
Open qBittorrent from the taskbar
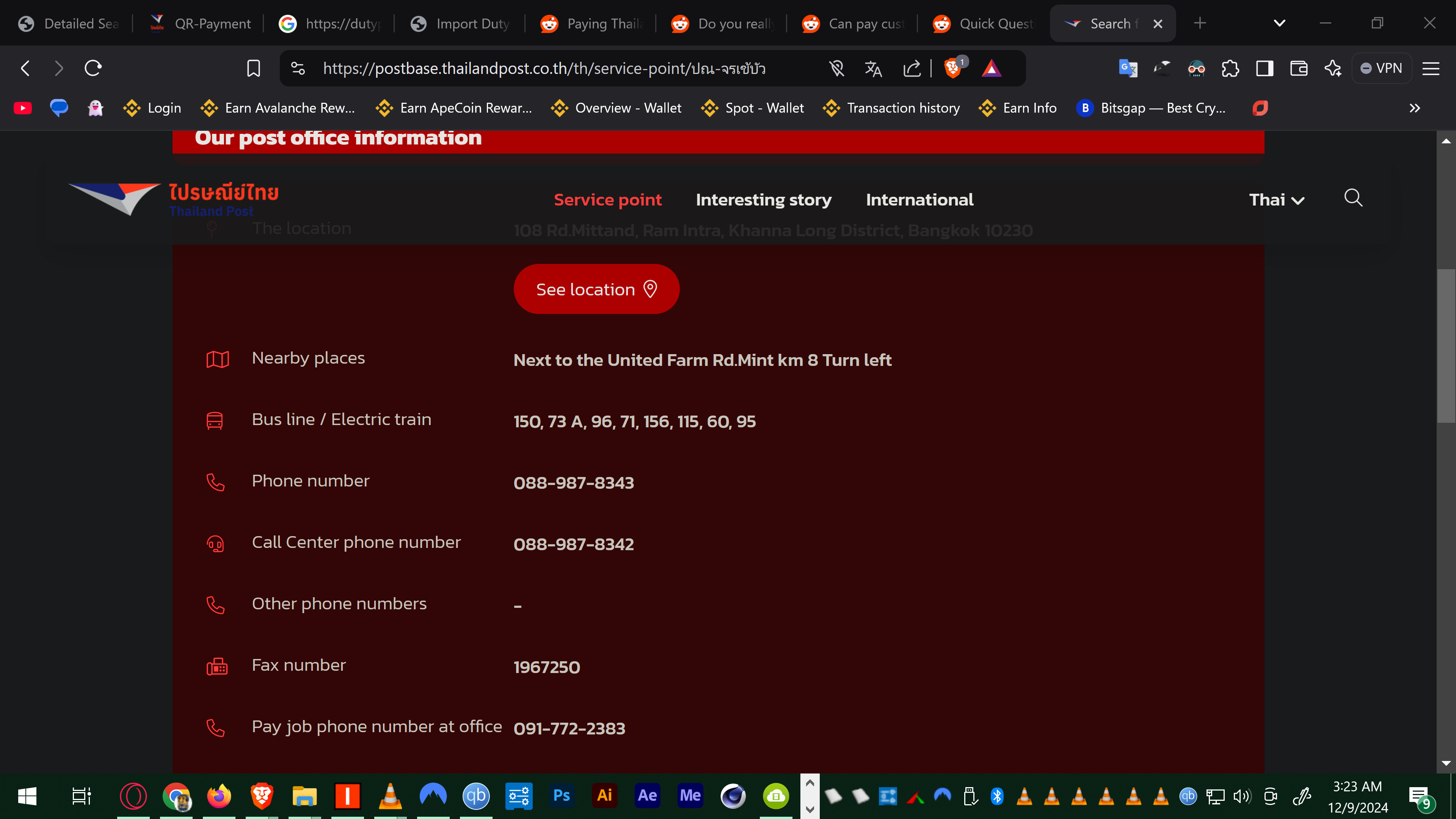pyautogui.click(x=475, y=796)
